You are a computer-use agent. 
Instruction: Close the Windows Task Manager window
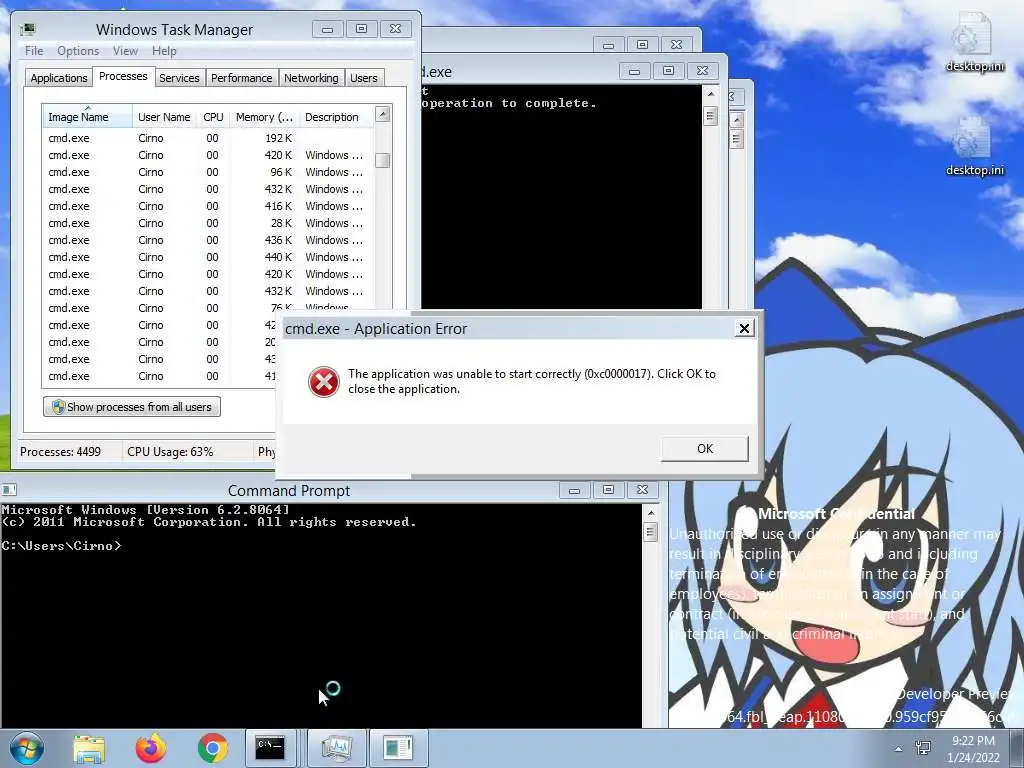[x=396, y=29]
